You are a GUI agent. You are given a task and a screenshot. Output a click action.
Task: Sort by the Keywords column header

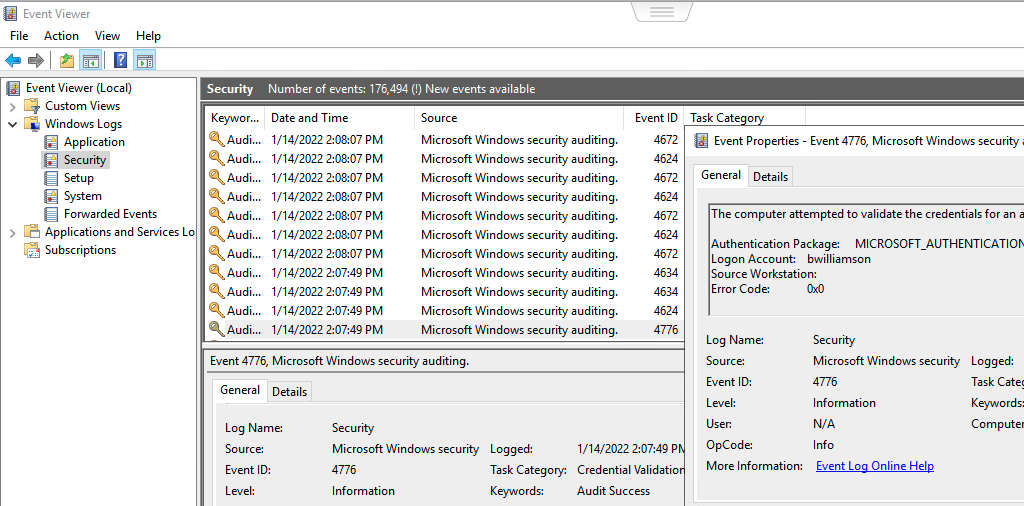coord(234,118)
